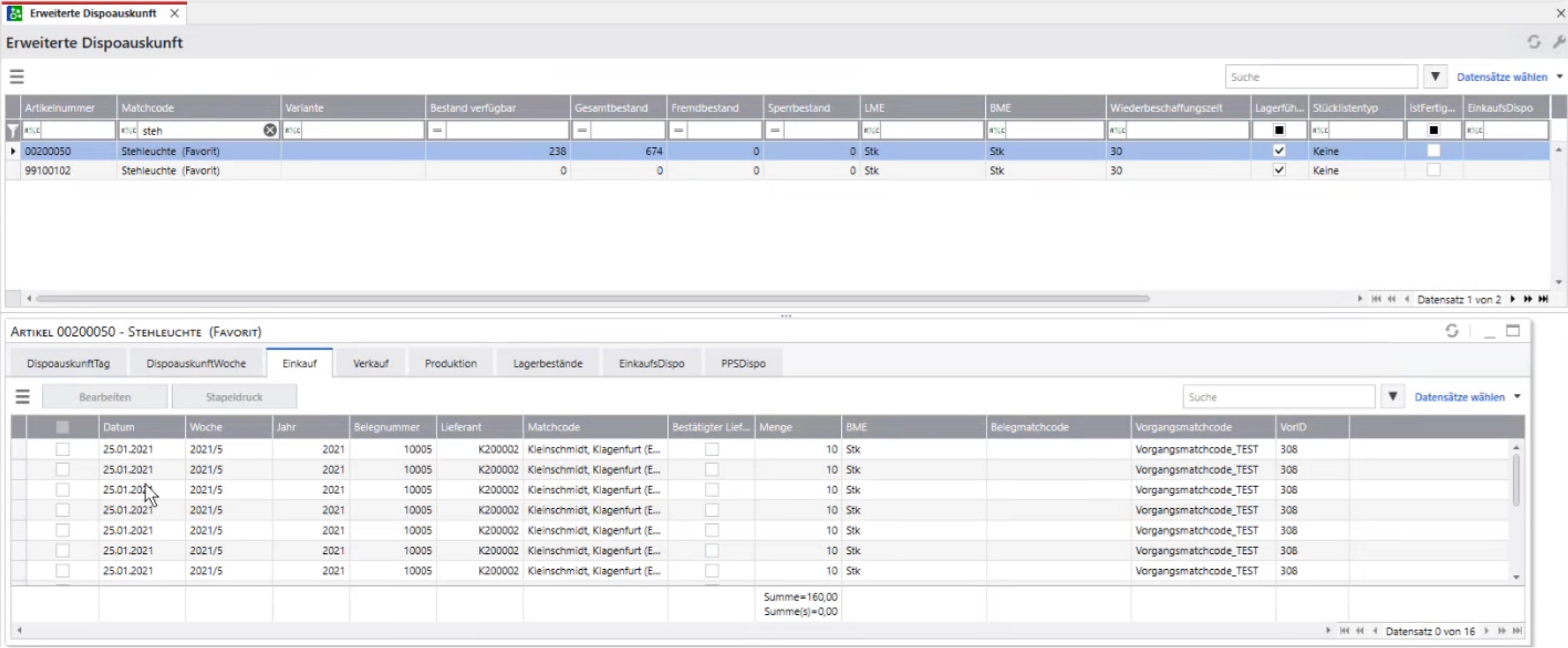Tick the select-all checkbox in Einkauf header
Image resolution: width=1568 pixels, height=648 pixels.
62,427
